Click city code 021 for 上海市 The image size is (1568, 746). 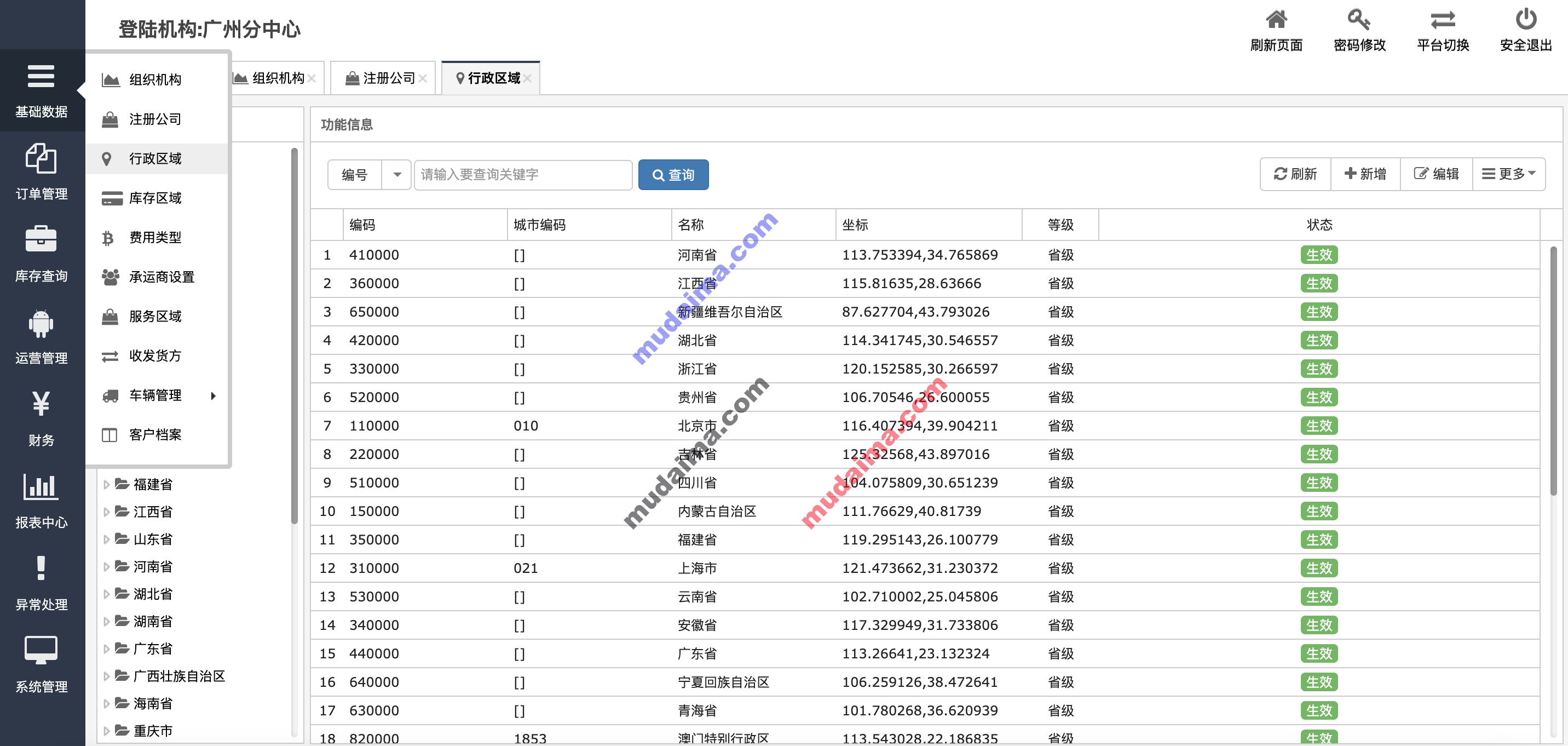[525, 569]
